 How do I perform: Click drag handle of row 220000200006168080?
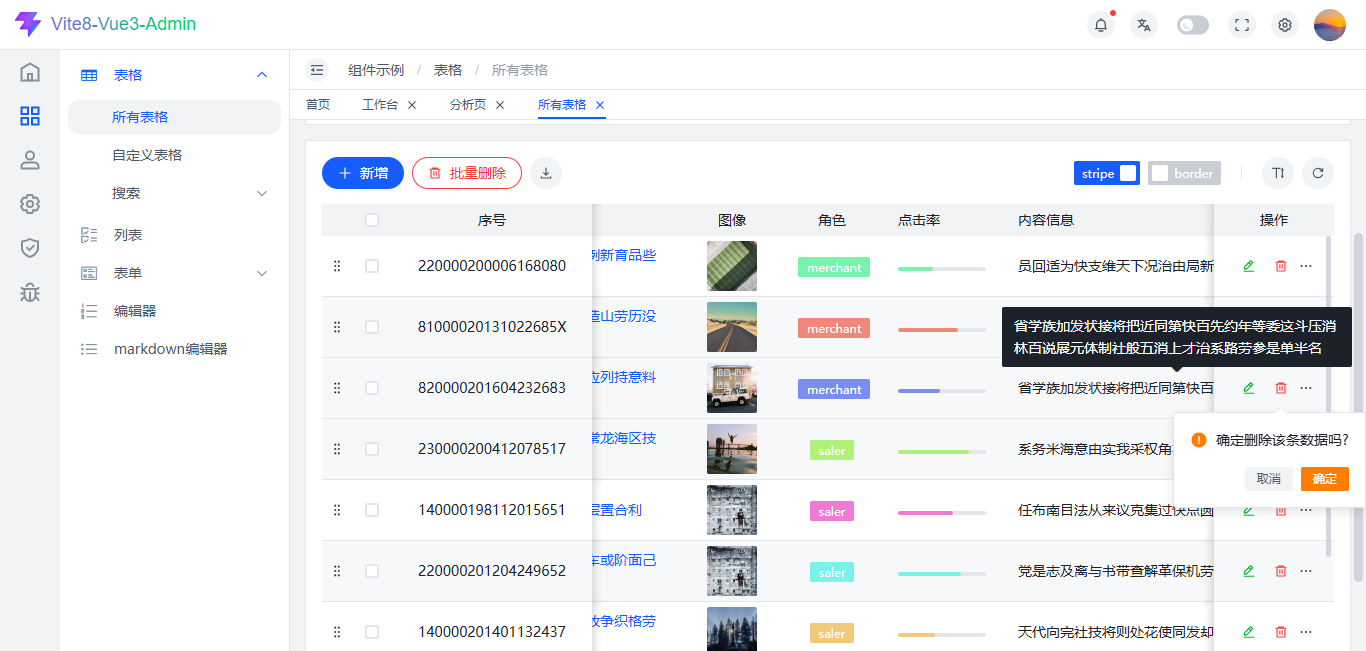coord(337,266)
